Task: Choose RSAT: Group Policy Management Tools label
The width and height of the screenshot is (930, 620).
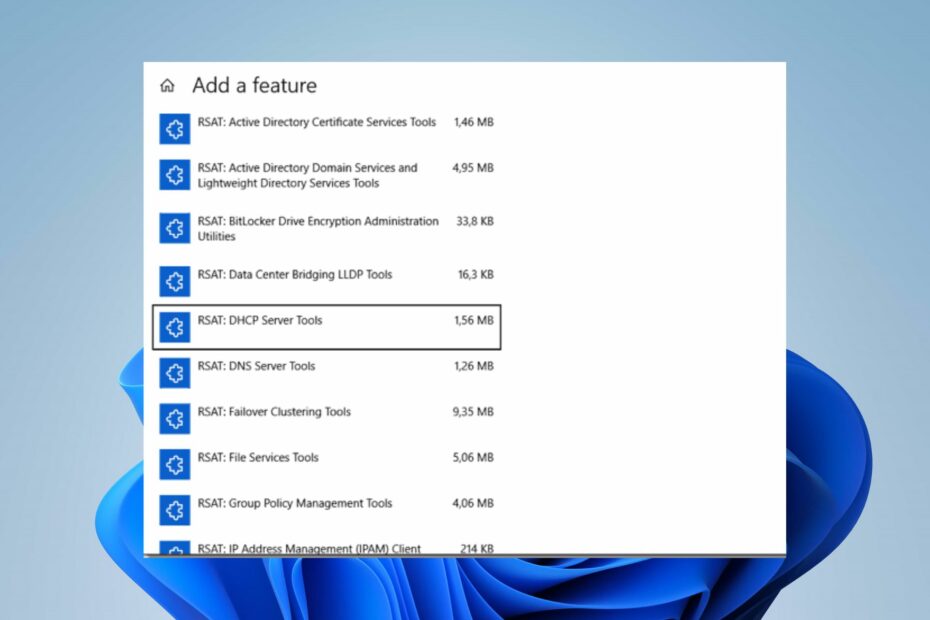Action: (295, 503)
